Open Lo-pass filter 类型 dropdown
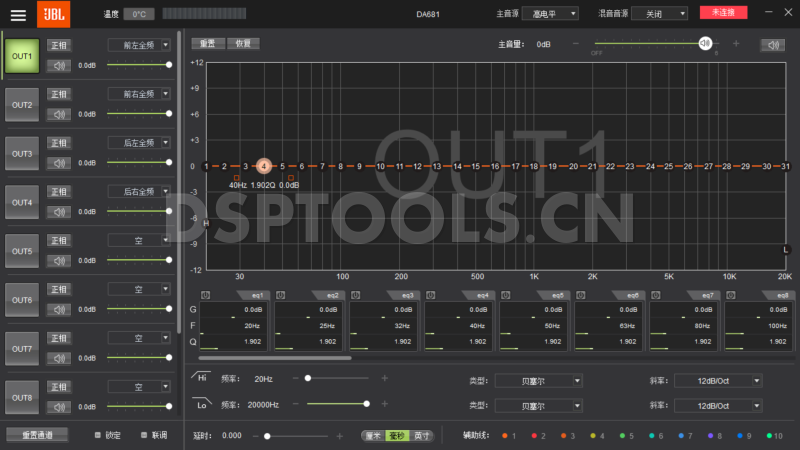The image size is (800, 450). (x=538, y=406)
